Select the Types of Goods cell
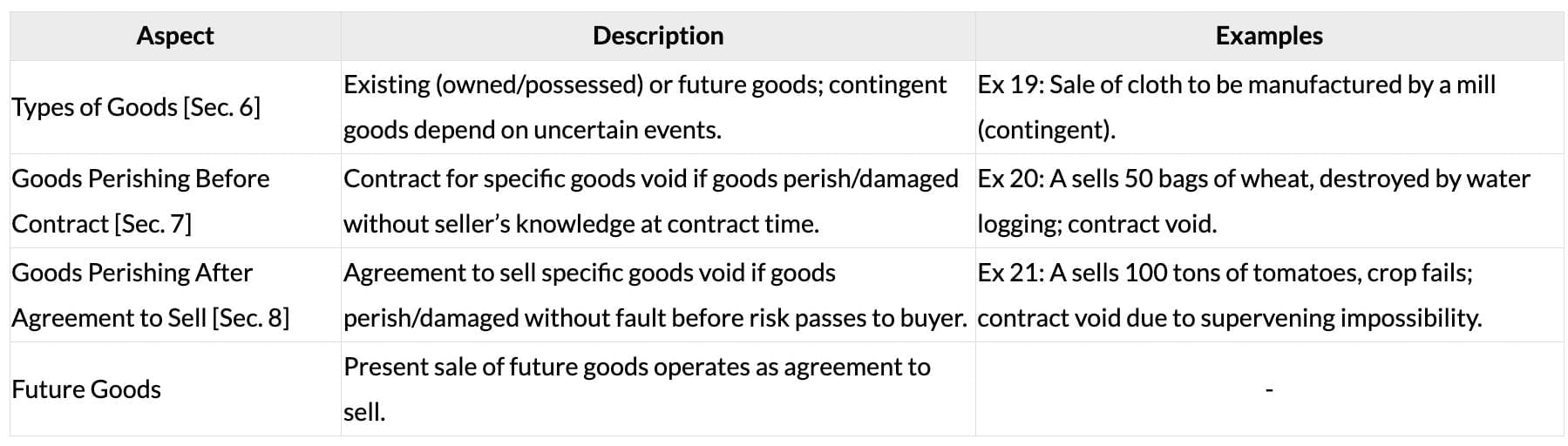 (x=96, y=107)
